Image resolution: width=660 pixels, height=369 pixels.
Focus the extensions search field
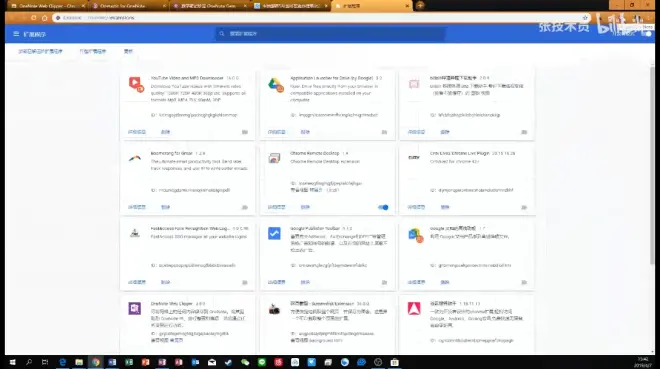pos(330,34)
